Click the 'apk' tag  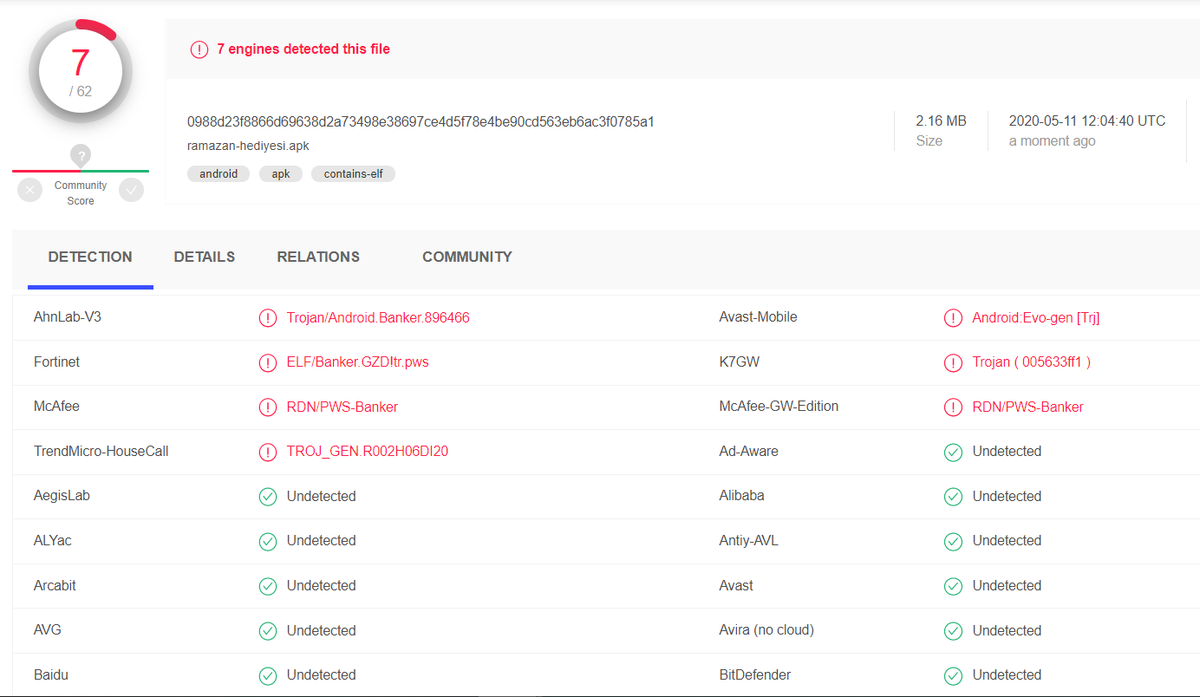point(280,174)
